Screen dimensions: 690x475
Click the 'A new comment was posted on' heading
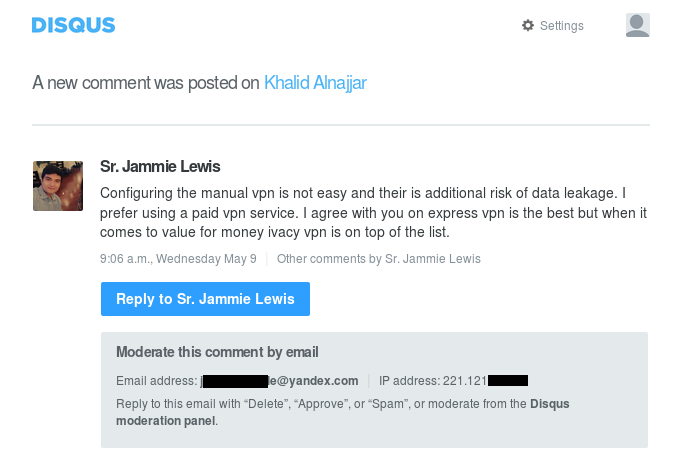(x=146, y=83)
